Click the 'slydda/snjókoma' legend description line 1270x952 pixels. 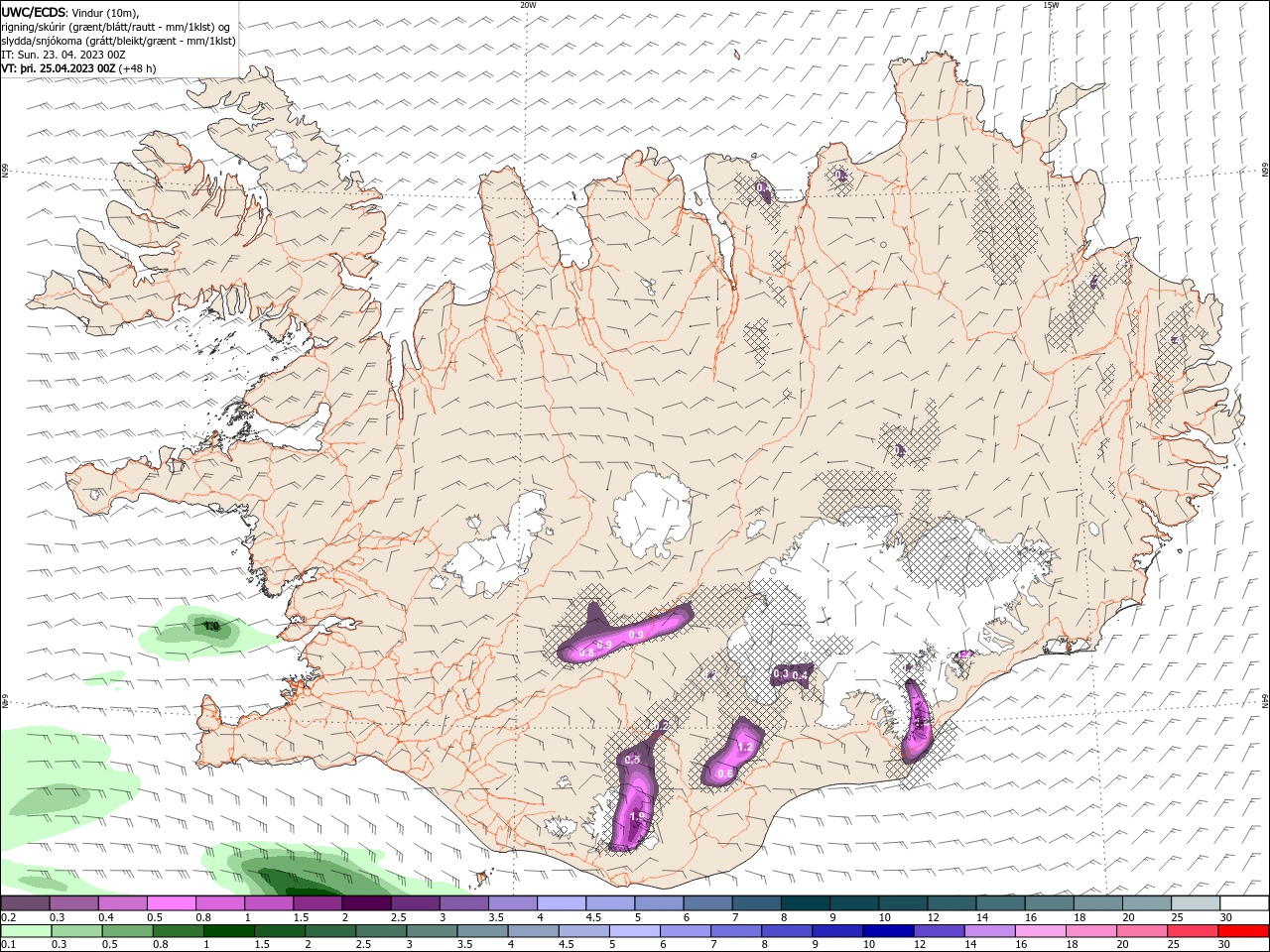118,41
